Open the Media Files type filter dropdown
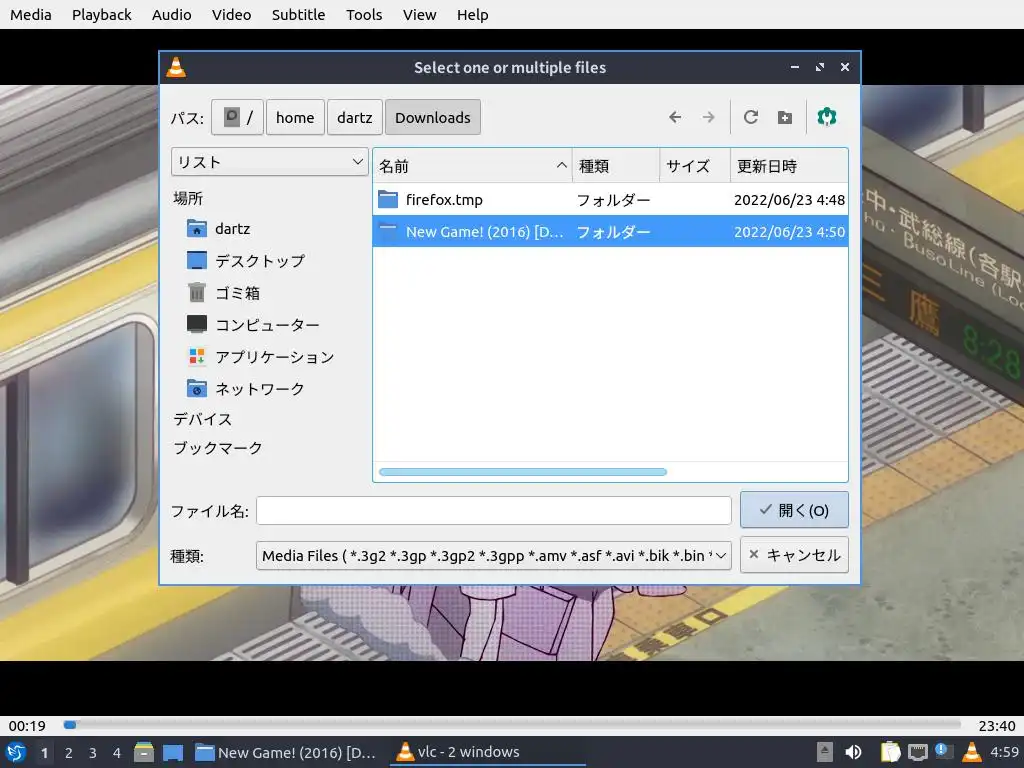Image resolution: width=1024 pixels, height=768 pixels. pyautogui.click(x=494, y=555)
